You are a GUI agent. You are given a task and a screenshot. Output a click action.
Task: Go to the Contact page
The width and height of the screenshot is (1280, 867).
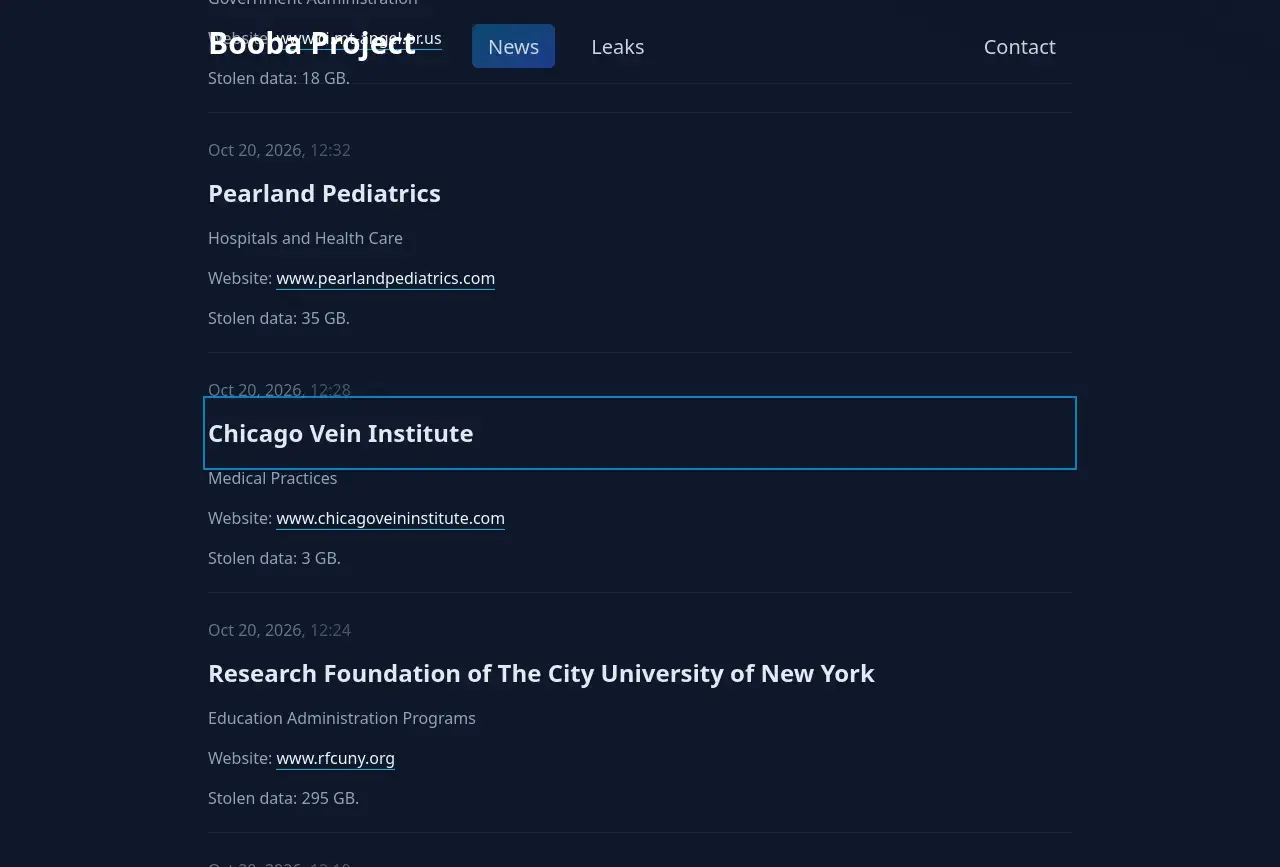click(x=1020, y=46)
